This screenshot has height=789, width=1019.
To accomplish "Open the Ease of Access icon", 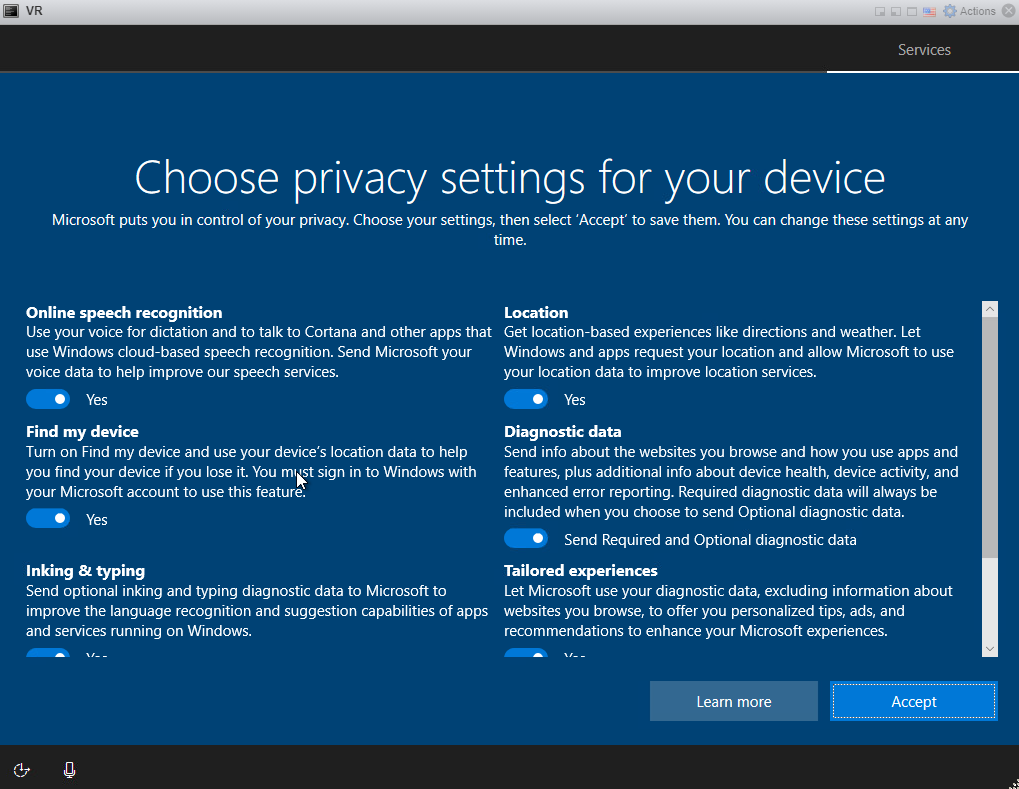I will 21,770.
